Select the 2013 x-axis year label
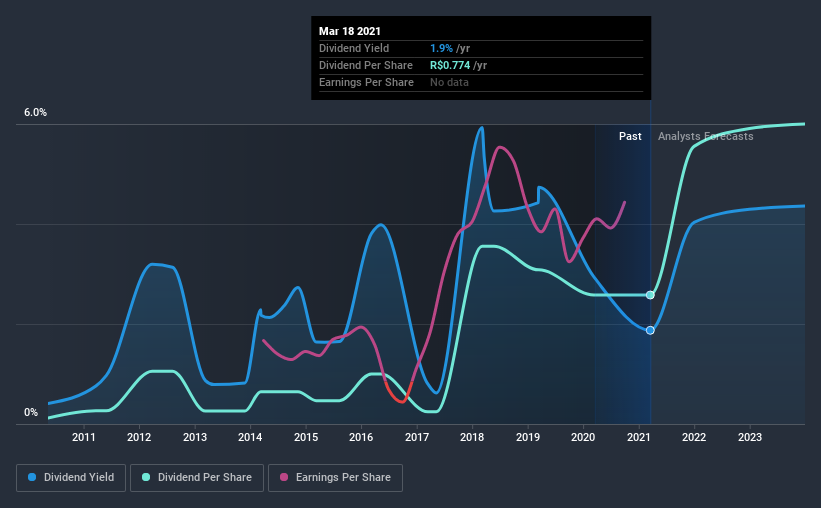Image resolution: width=821 pixels, height=508 pixels. point(195,437)
